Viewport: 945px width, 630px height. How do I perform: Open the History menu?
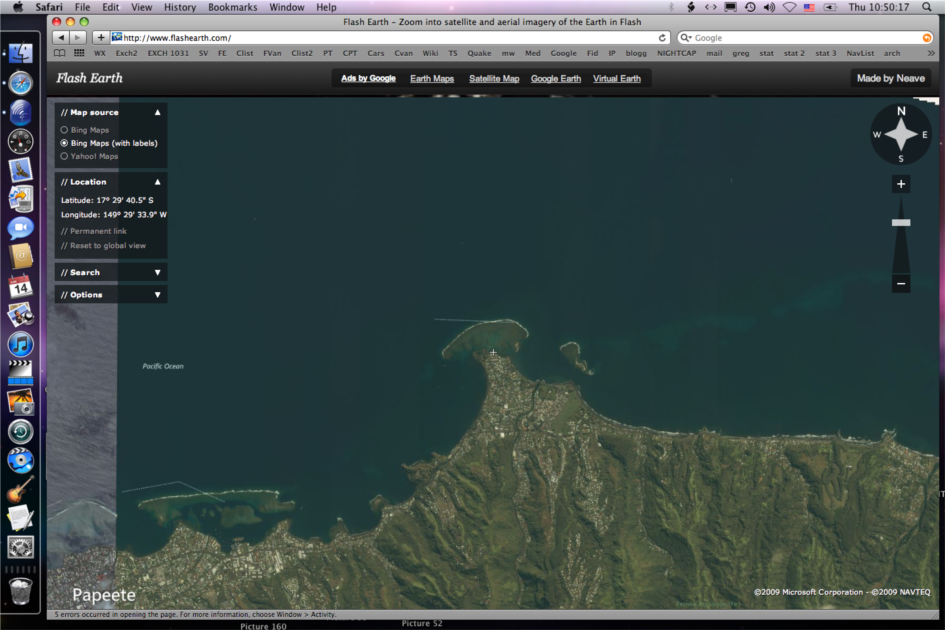coord(180,7)
